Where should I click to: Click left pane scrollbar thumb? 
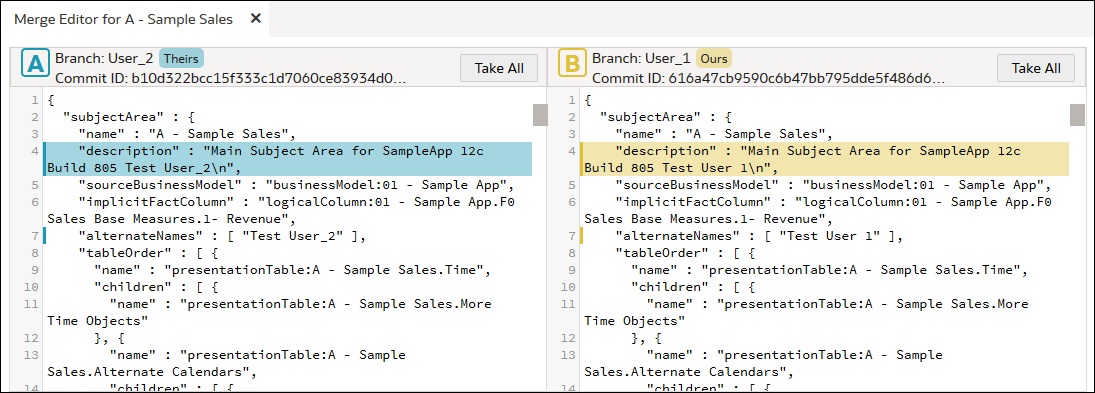pos(540,114)
